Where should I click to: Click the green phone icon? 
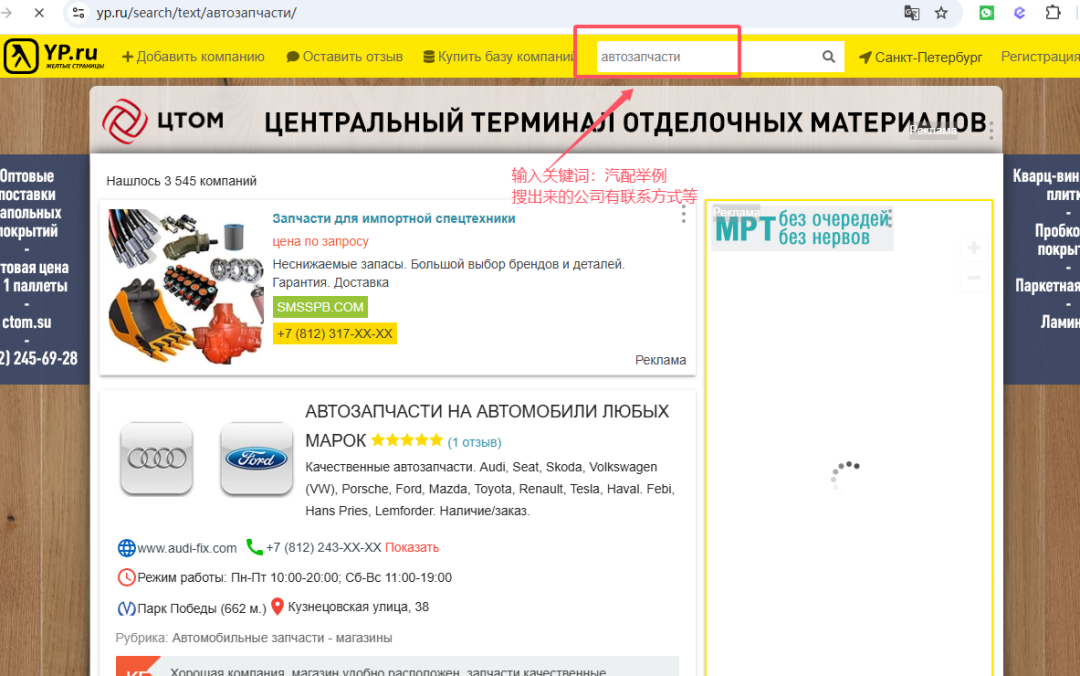[x=254, y=547]
